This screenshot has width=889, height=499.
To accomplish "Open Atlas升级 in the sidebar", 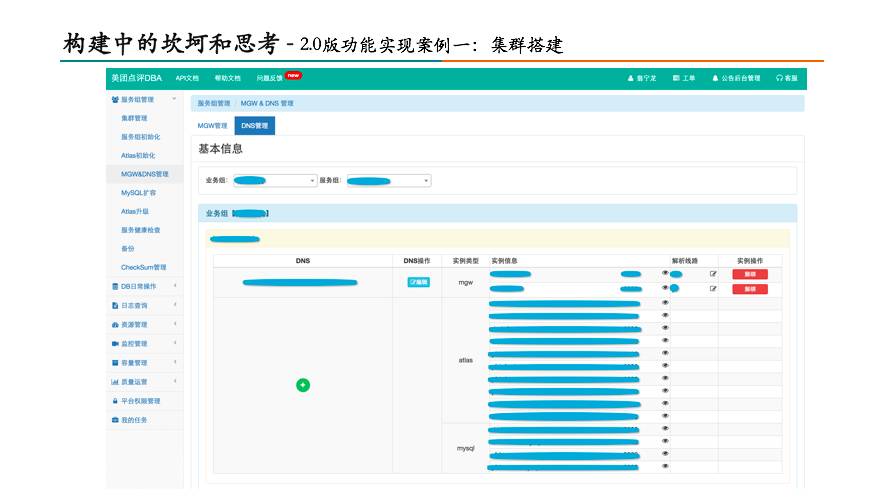I will point(135,212).
